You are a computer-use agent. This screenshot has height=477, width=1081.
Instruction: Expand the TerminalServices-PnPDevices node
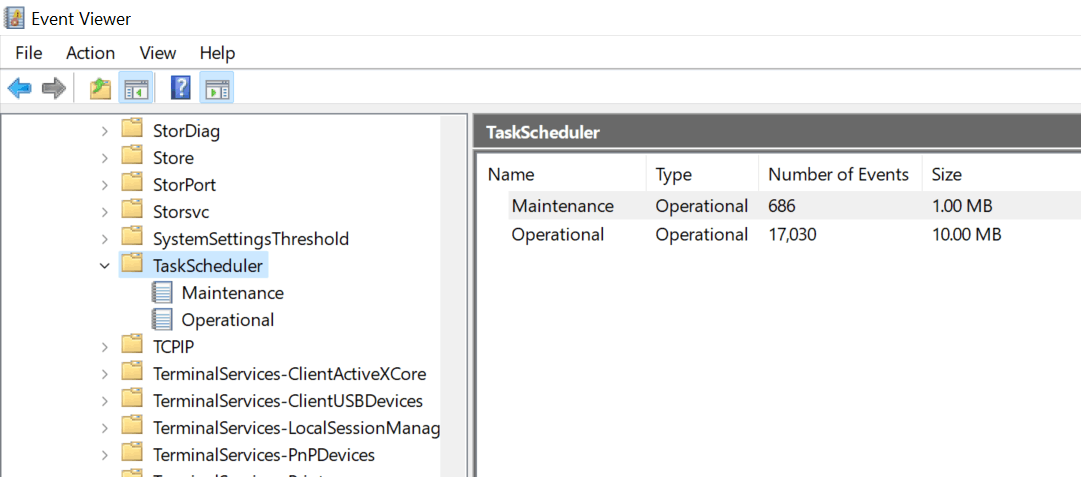click(x=104, y=455)
